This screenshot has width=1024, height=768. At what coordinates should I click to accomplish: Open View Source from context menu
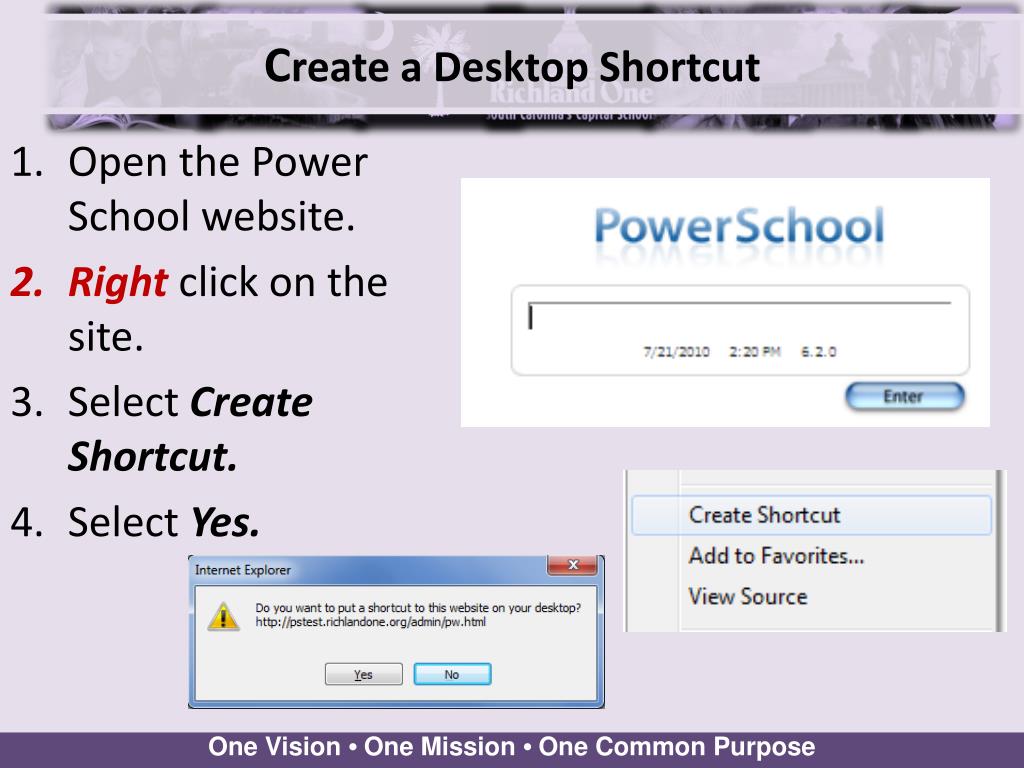click(x=748, y=596)
